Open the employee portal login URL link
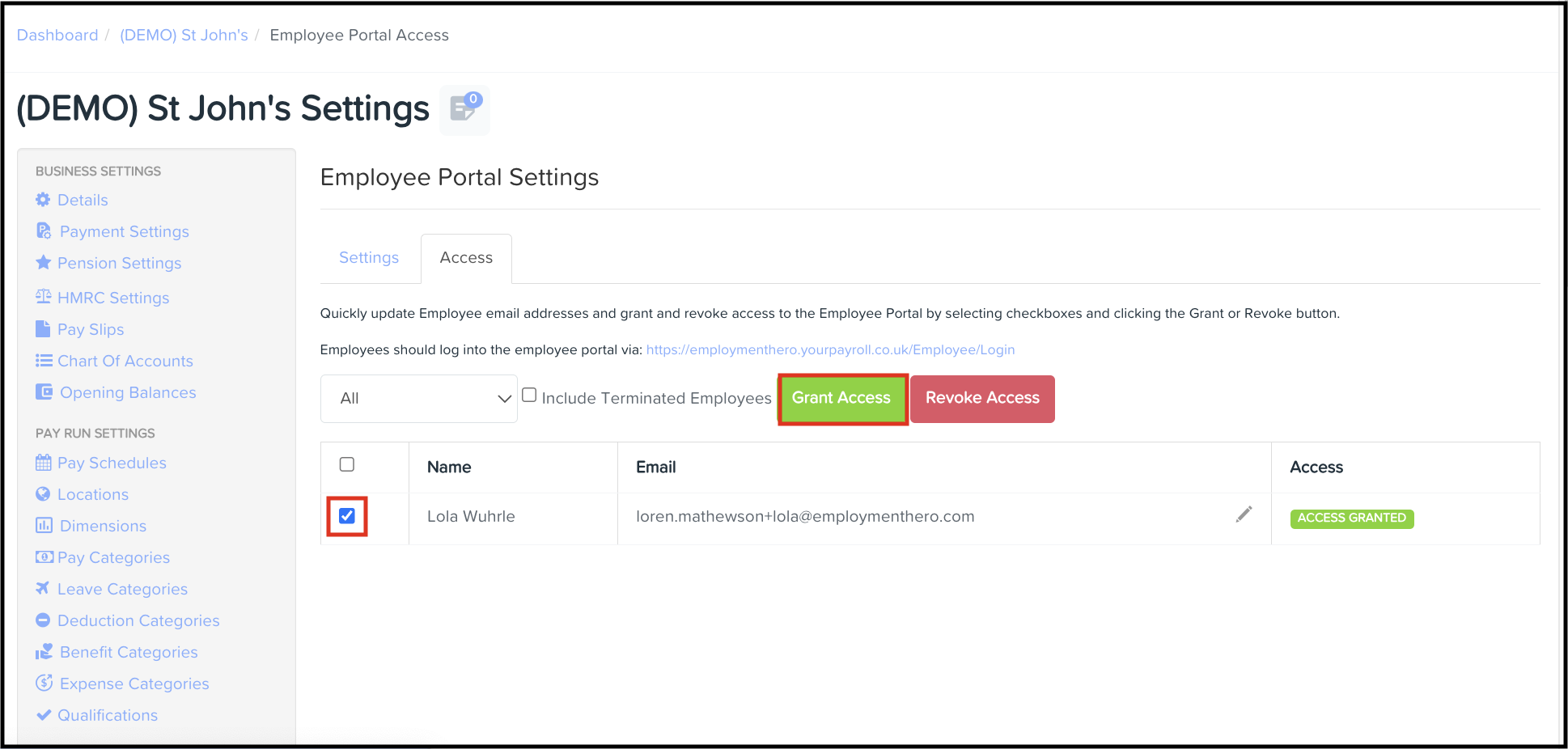The height and width of the screenshot is (749, 1568). tap(830, 349)
